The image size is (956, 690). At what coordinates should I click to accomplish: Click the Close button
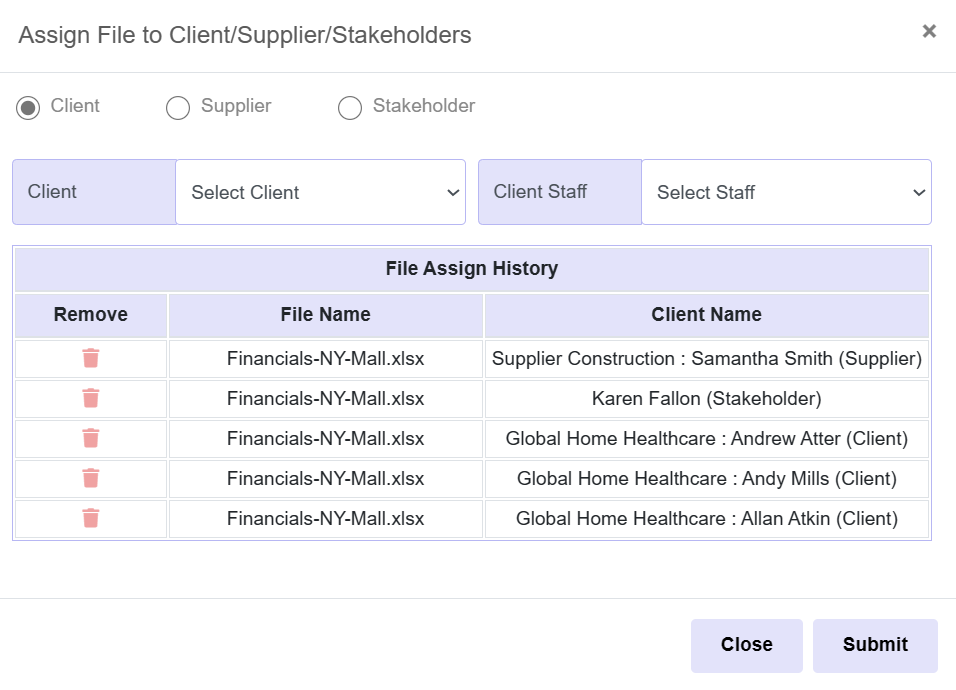click(x=746, y=645)
